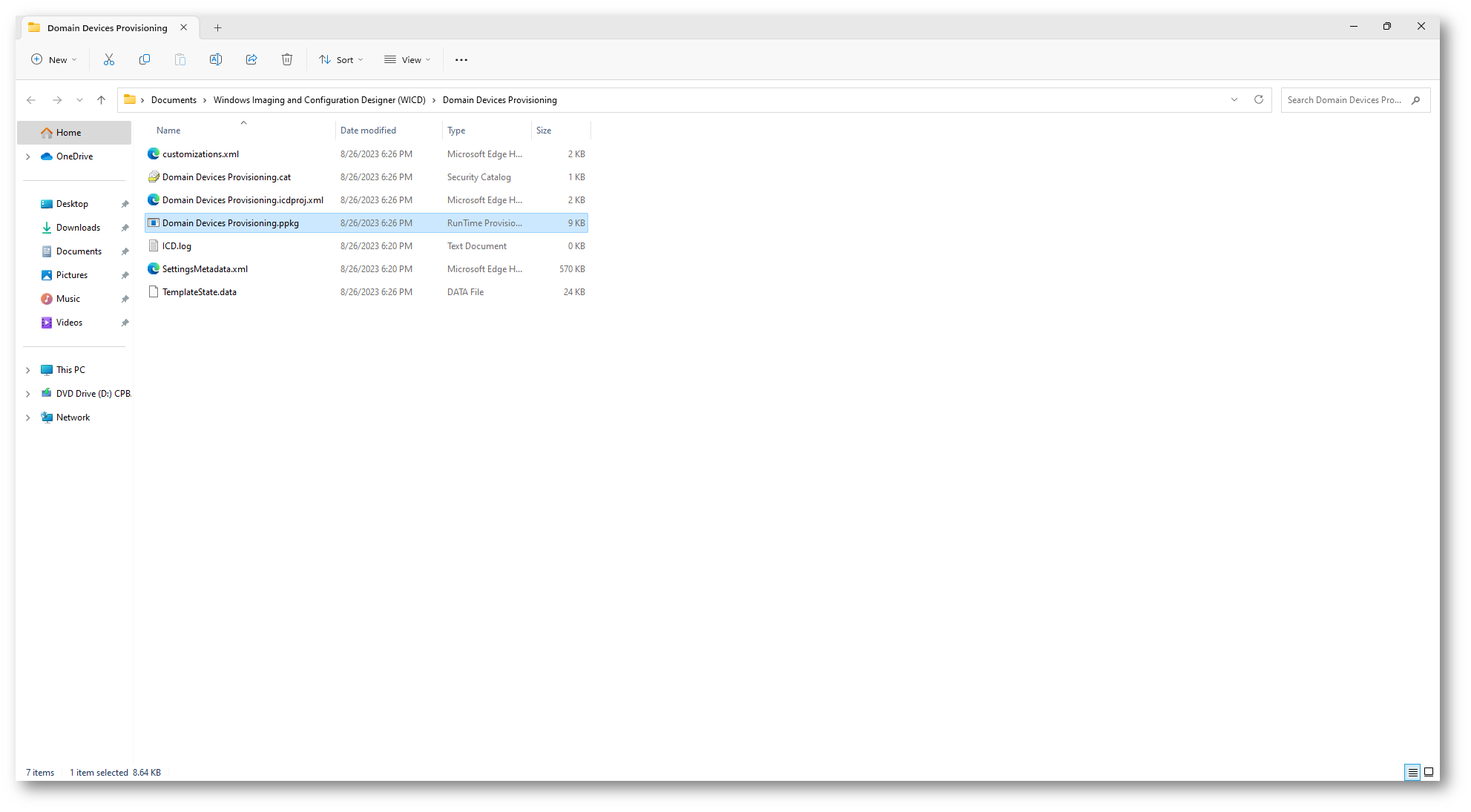Select the customizations.xml file name
Screen dimensions: 1471x812
coord(200,154)
